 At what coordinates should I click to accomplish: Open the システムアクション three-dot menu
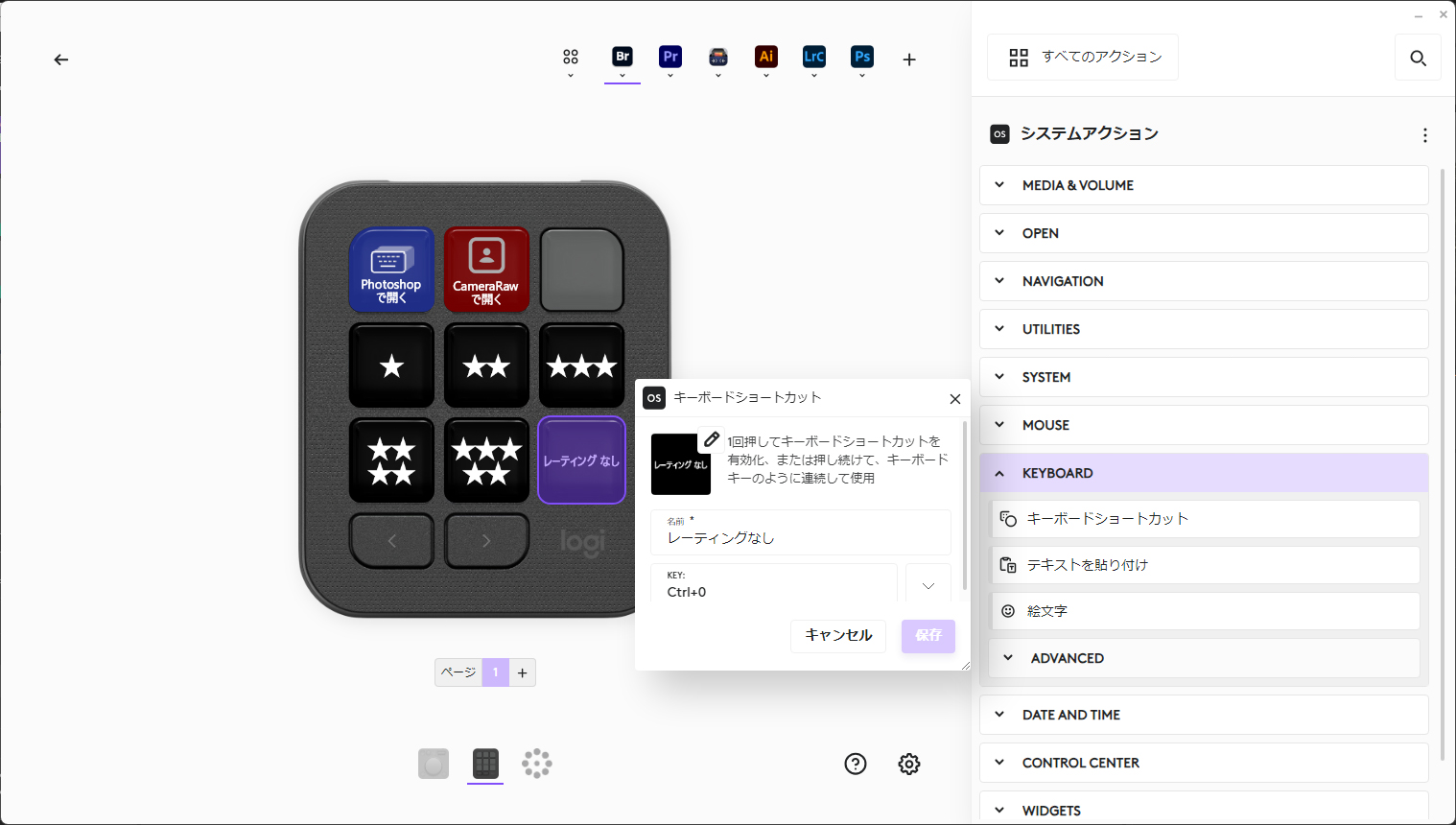(1425, 134)
